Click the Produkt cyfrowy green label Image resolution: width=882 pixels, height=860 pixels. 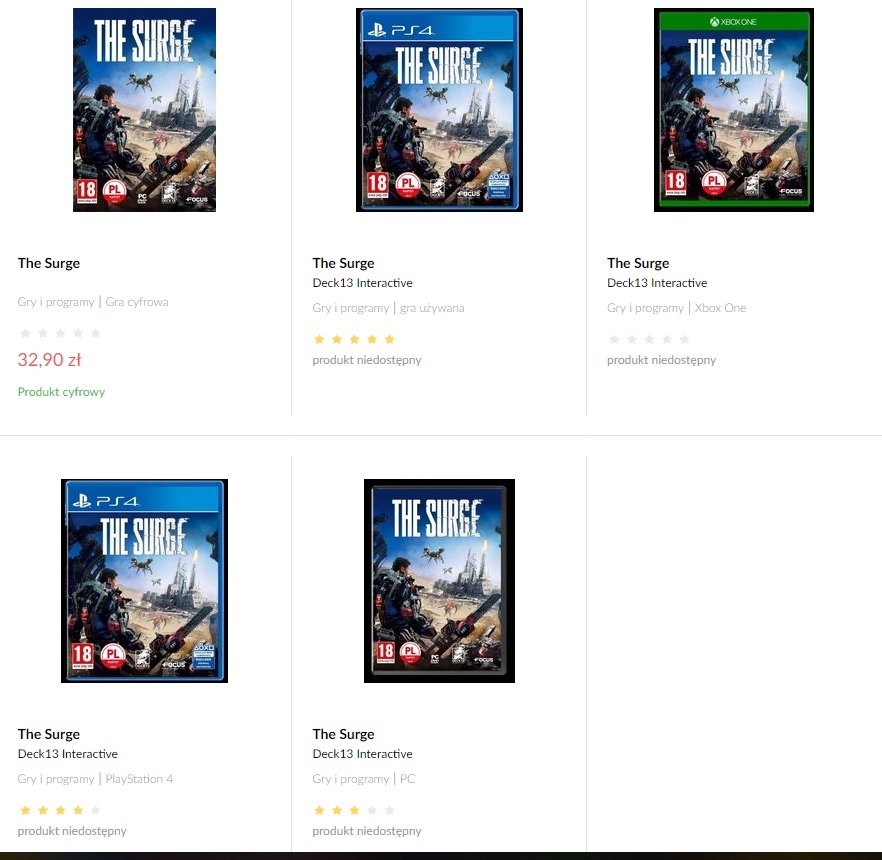click(x=61, y=392)
